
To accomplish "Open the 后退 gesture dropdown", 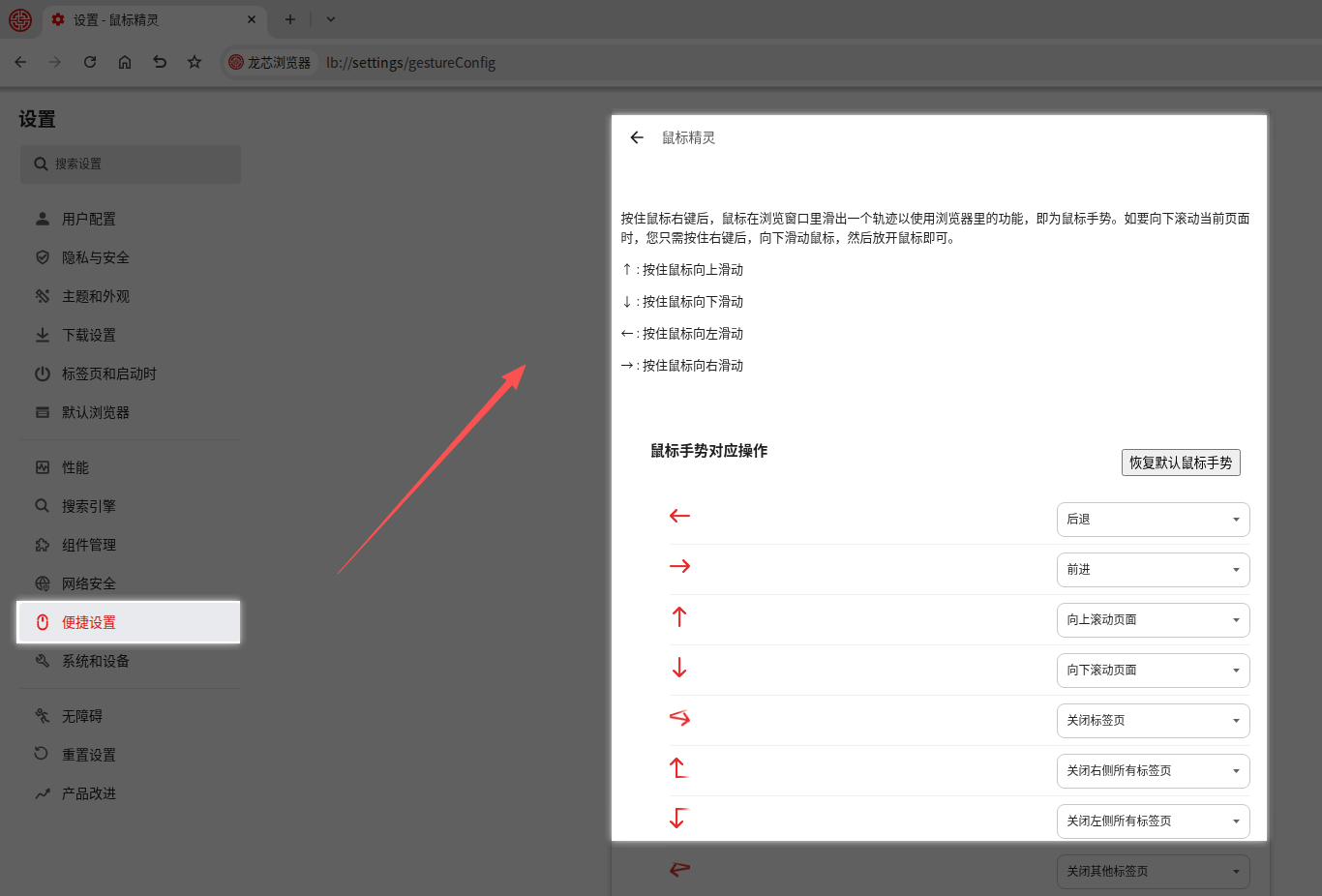I will point(1152,520).
